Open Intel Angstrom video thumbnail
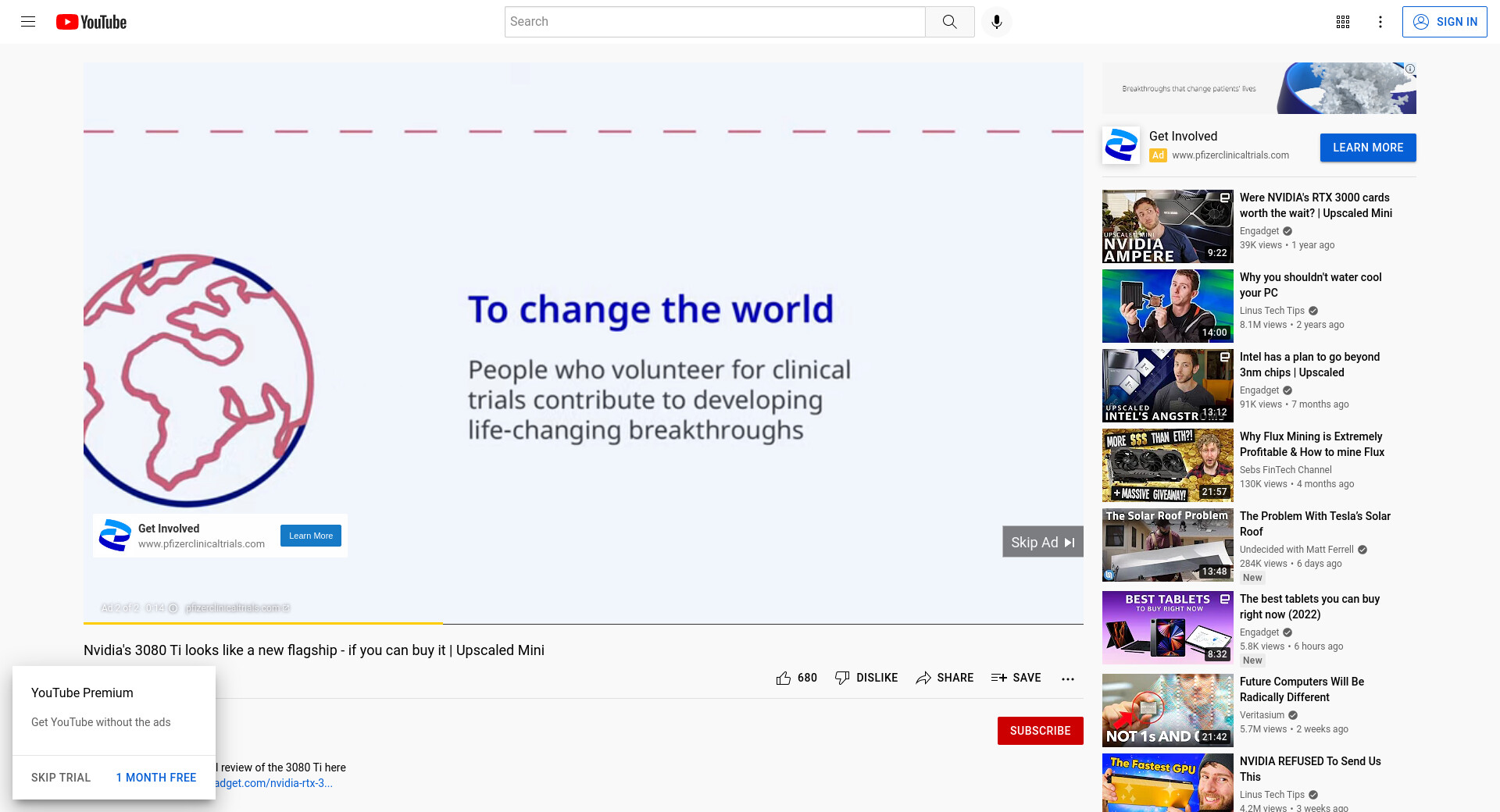Image resolution: width=1500 pixels, height=812 pixels. point(1168,386)
